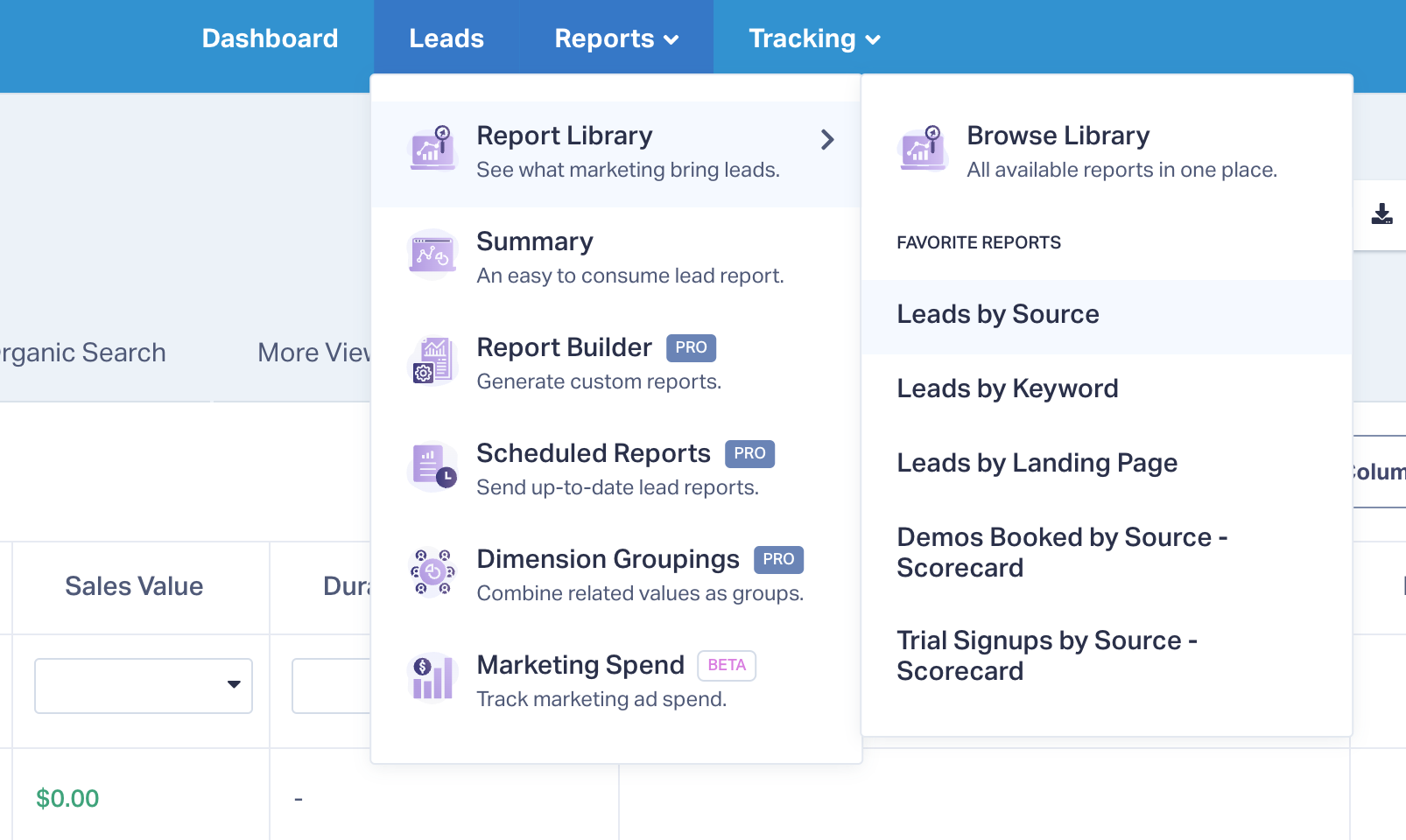Open the Dashboard nav item
This screenshot has width=1406, height=840.
[x=270, y=38]
